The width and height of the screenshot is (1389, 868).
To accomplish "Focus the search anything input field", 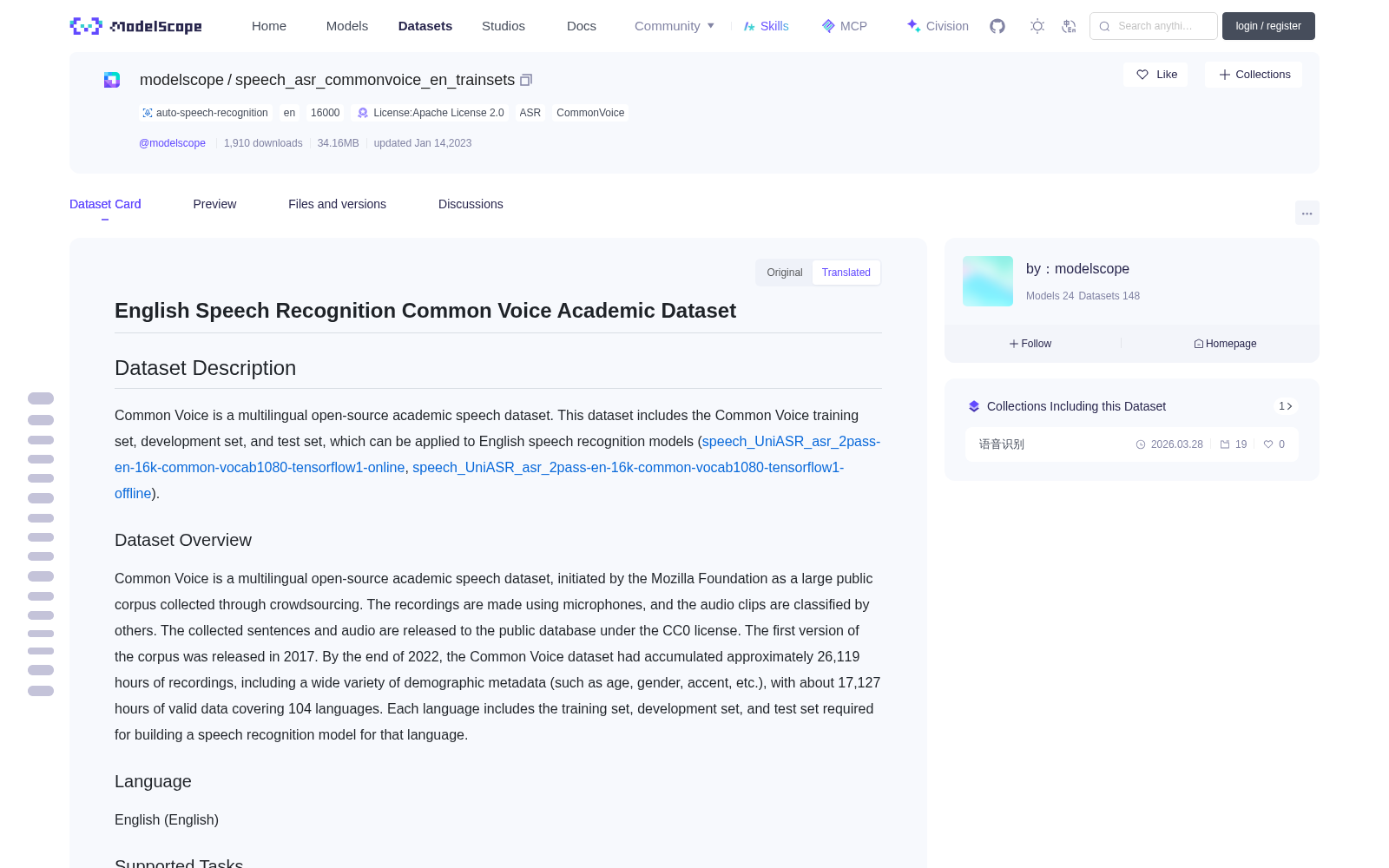I will click(1154, 26).
